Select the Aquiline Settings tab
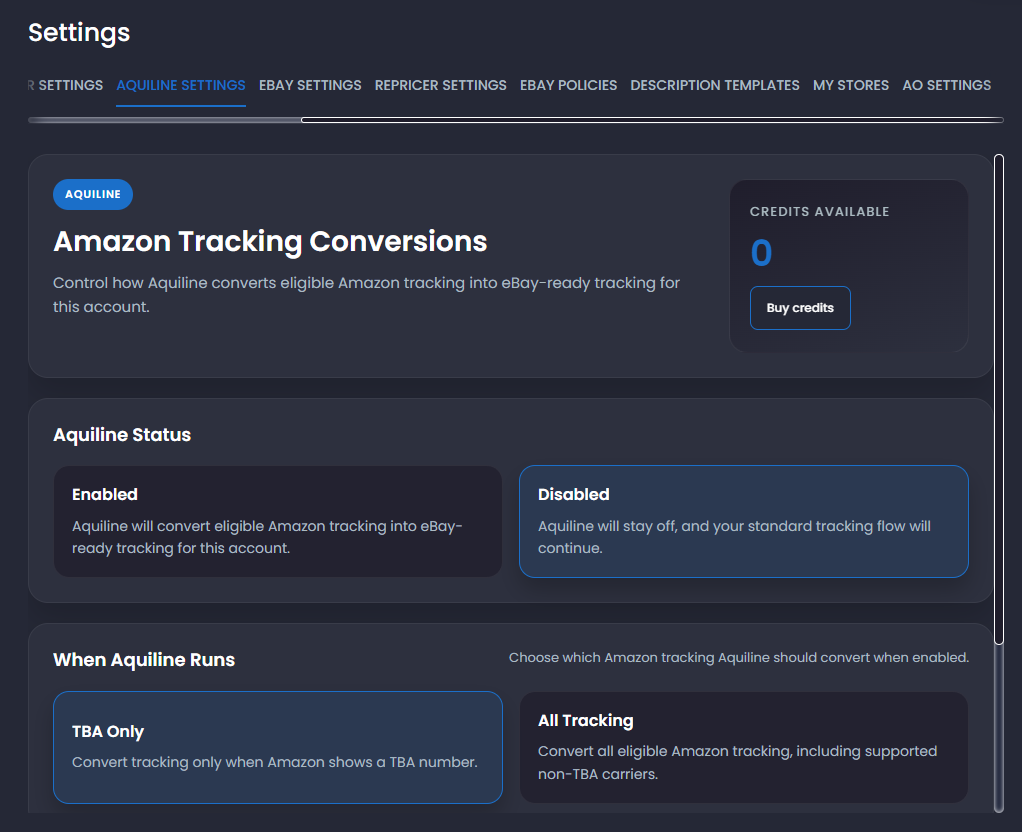1022x832 pixels. pyautogui.click(x=181, y=85)
